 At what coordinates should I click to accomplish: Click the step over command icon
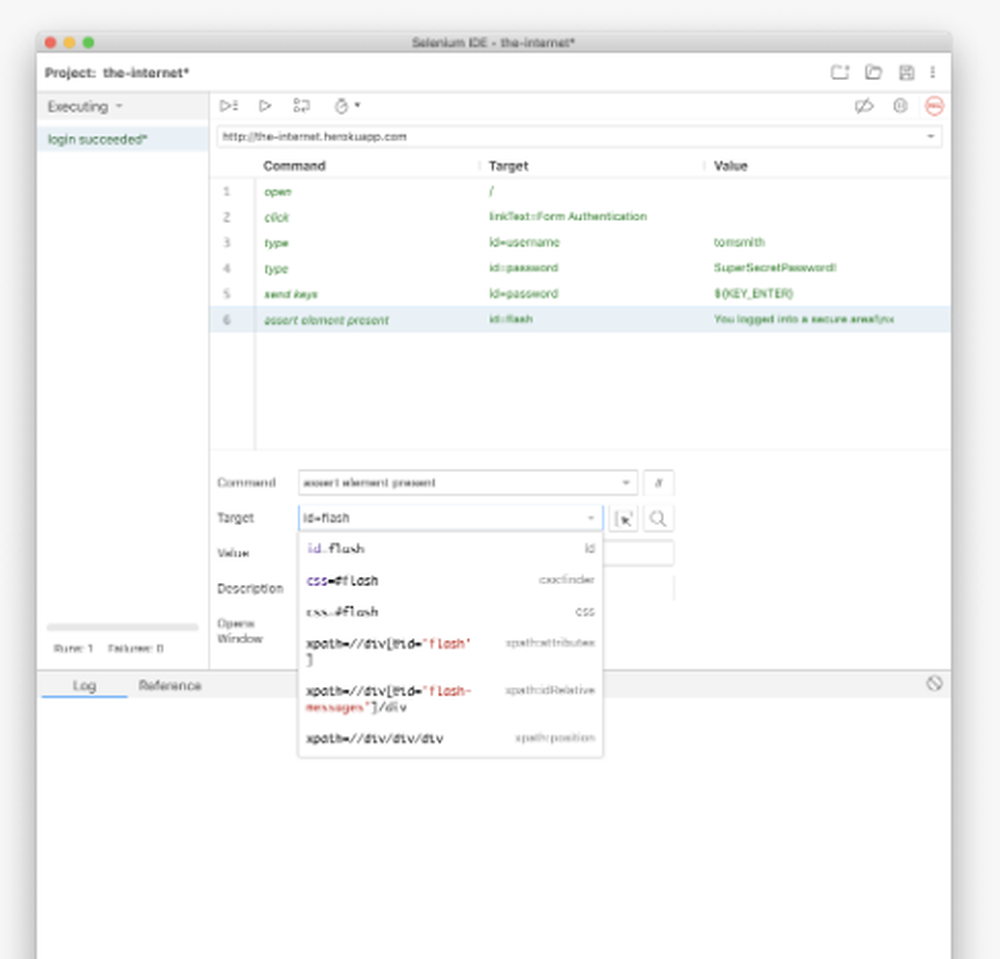click(301, 106)
